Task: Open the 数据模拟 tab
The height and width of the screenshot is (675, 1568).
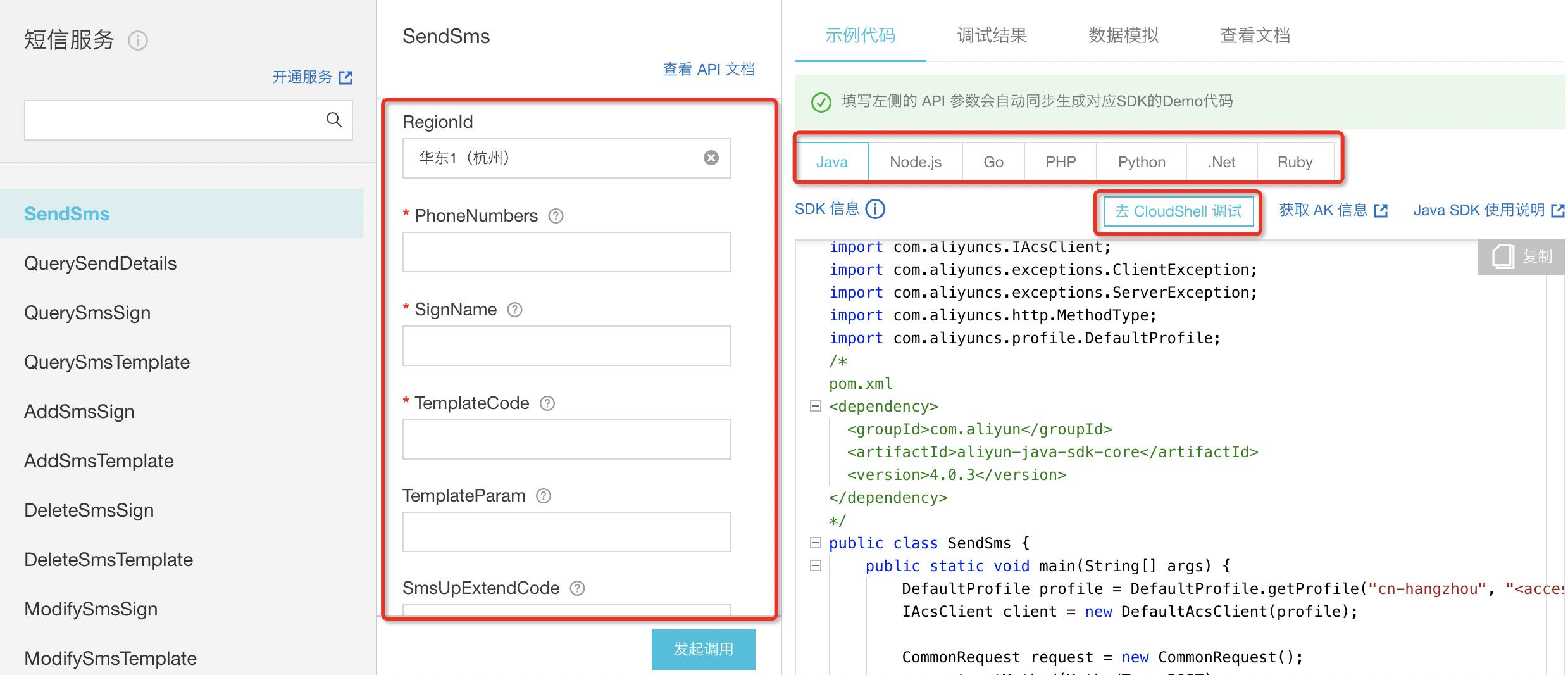Action: [1123, 35]
